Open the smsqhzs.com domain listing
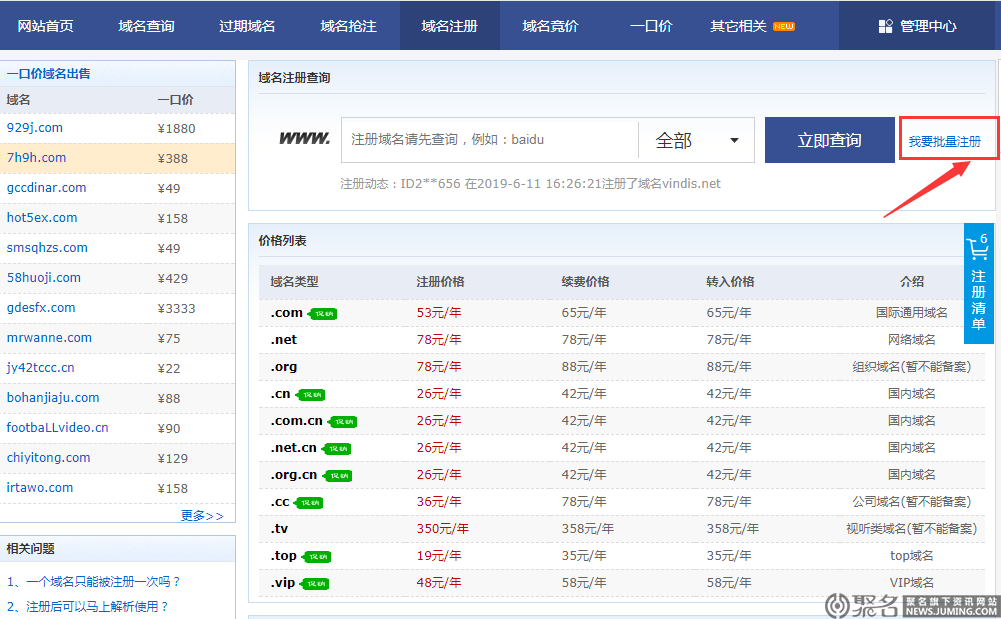 [x=47, y=248]
